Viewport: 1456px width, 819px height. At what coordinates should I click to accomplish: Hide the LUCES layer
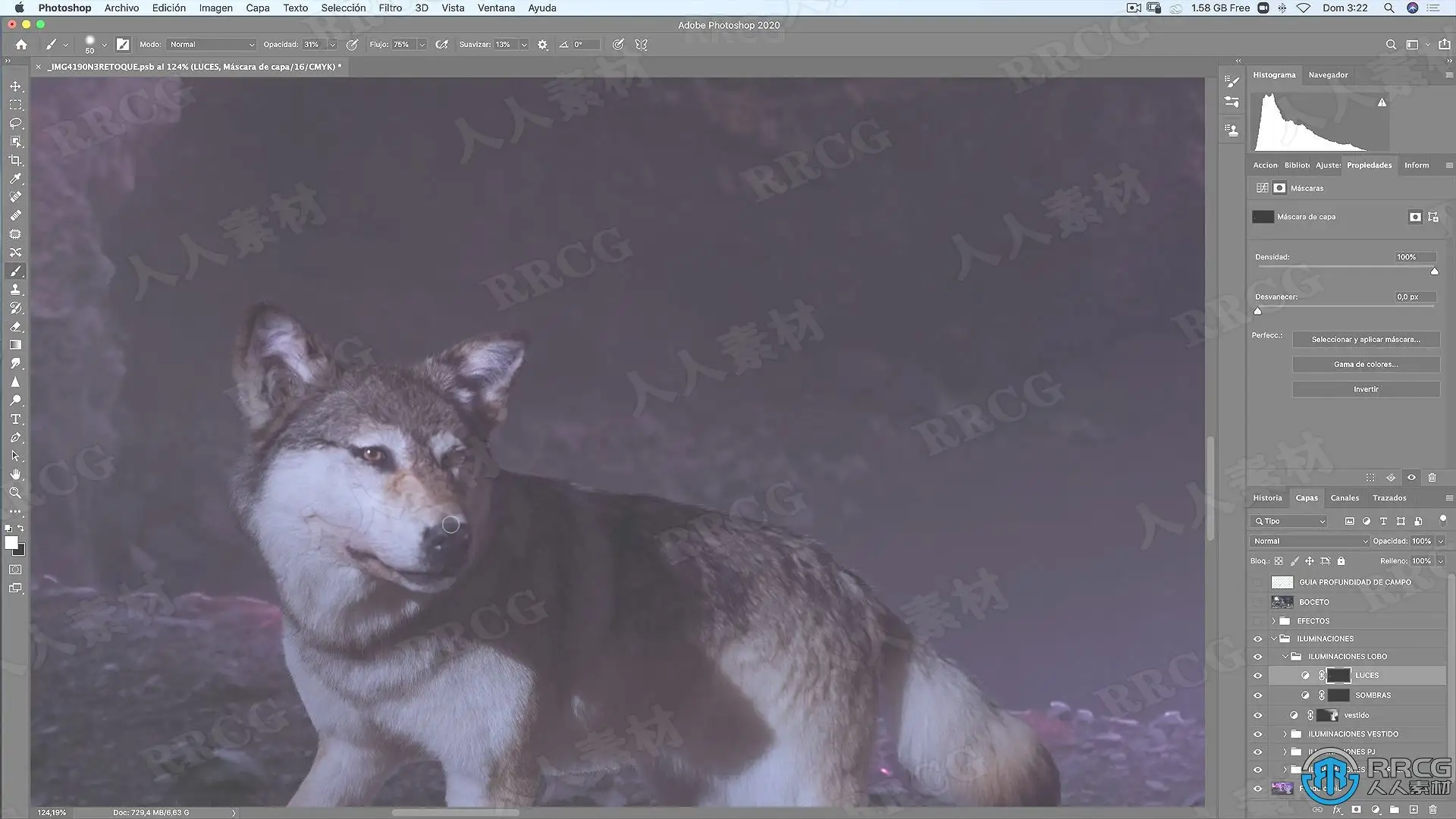pyautogui.click(x=1257, y=676)
